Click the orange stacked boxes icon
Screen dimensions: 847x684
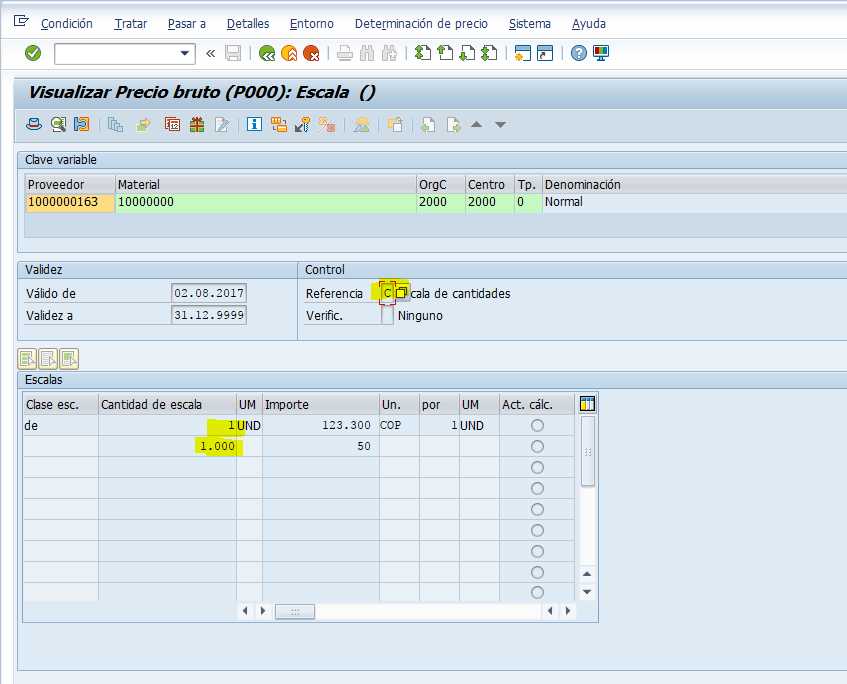(279, 125)
